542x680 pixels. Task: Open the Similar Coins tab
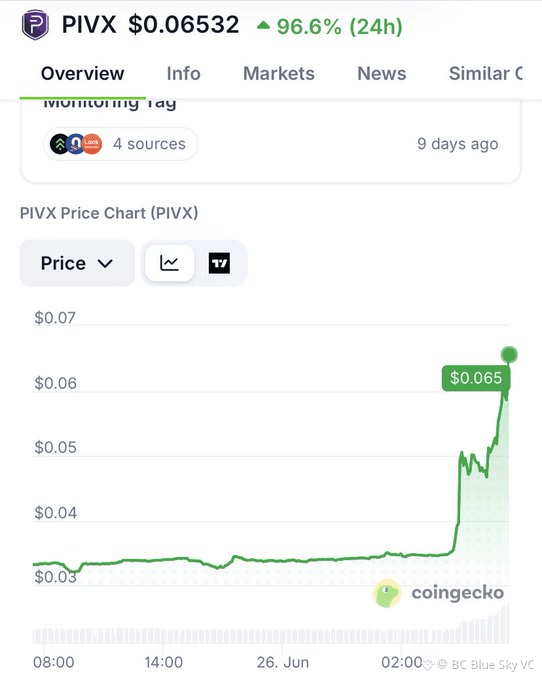[x=486, y=74]
